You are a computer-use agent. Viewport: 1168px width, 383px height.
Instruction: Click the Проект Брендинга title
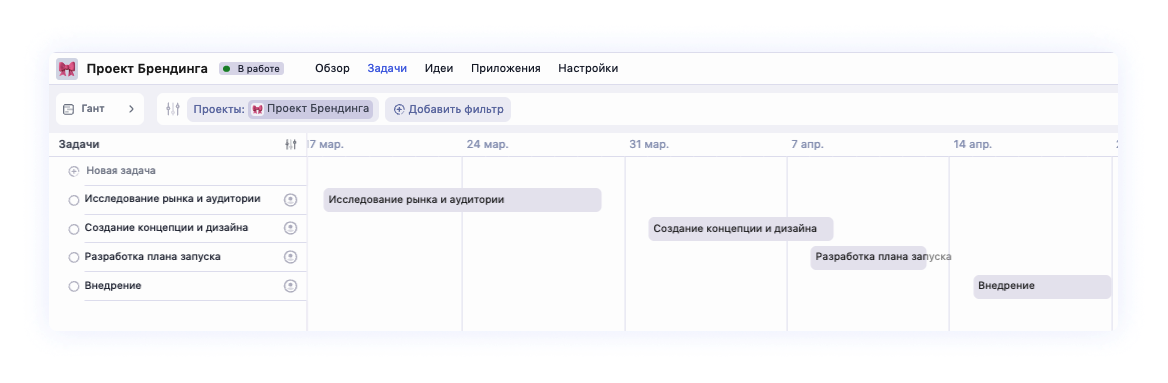(x=147, y=69)
